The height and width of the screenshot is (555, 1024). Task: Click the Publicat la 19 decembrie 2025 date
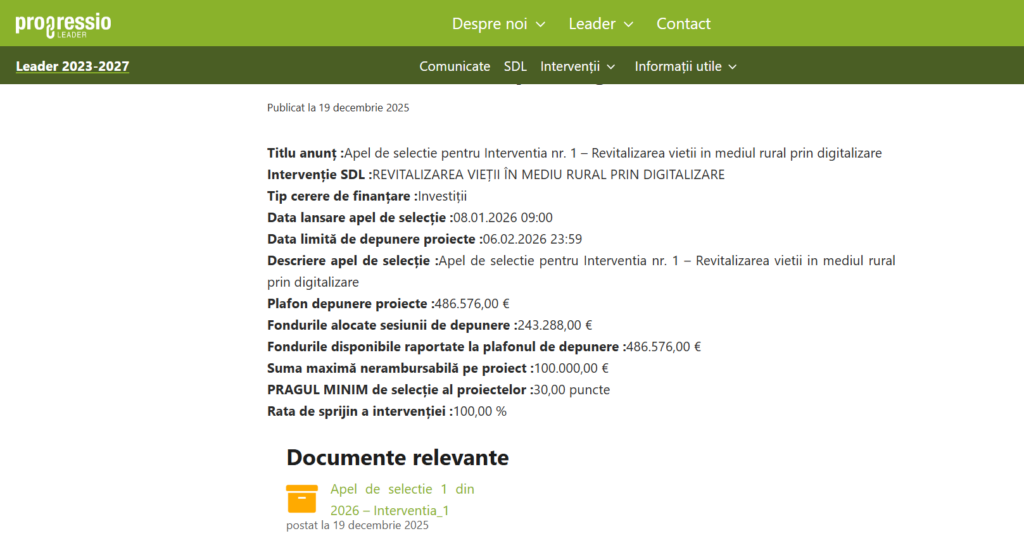pyautogui.click(x=338, y=107)
